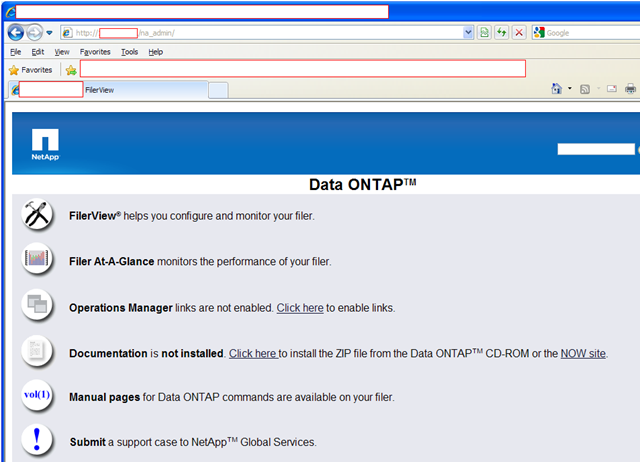The image size is (640, 462).
Task: Click the Data ONTAP heading
Action: point(362,184)
